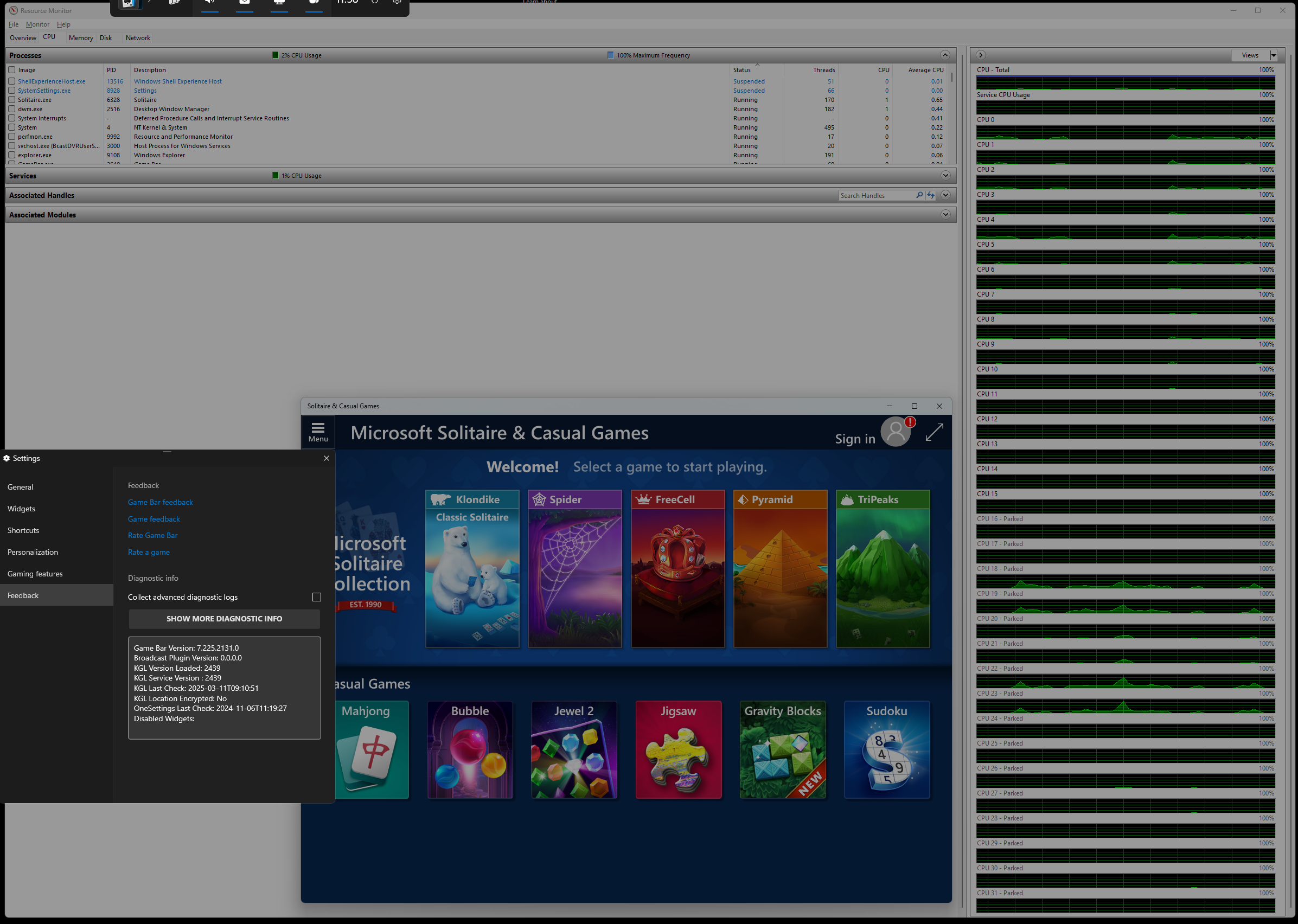
Task: Open the Jigsaw game tile
Action: [x=679, y=749]
